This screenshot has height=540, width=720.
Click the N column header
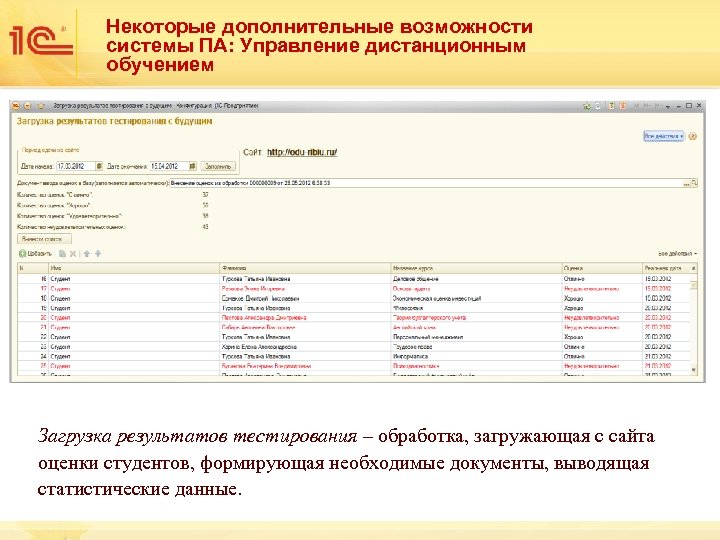click(x=33, y=268)
